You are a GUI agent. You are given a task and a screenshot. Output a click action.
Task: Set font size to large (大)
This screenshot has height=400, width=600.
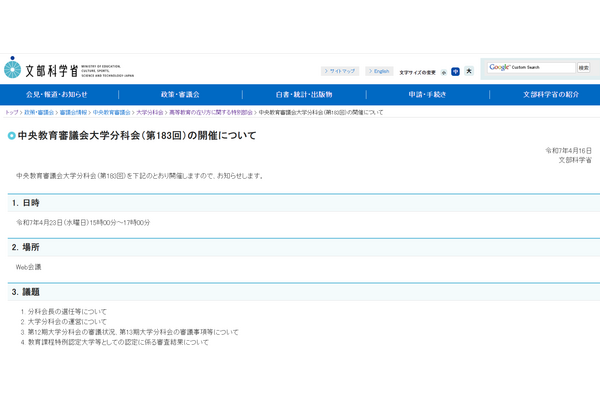click(468, 72)
